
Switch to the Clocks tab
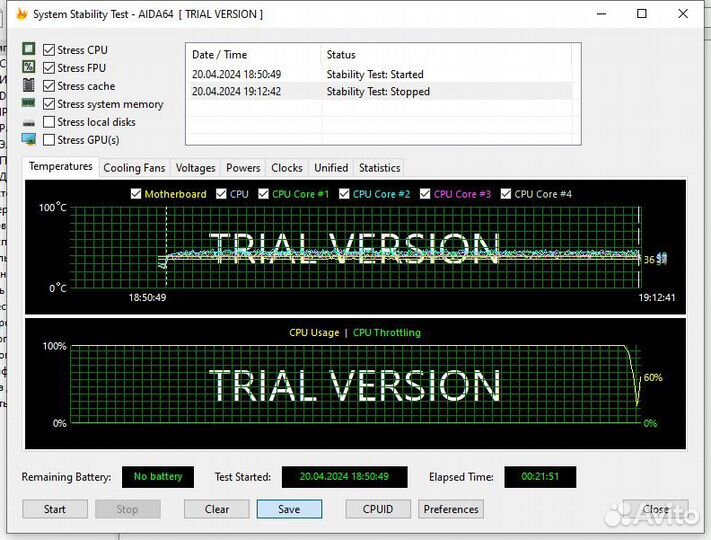click(287, 168)
